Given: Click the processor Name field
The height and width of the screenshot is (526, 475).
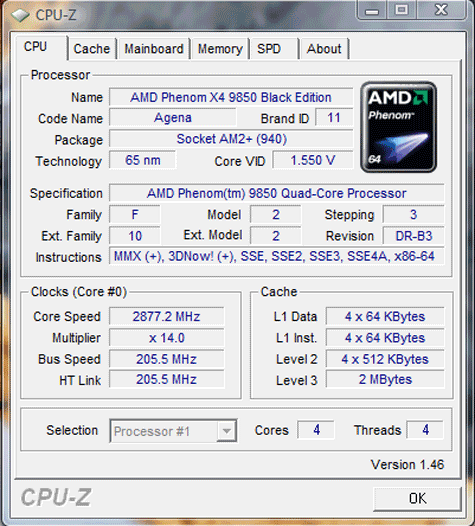Looking at the screenshot, I should [231, 97].
